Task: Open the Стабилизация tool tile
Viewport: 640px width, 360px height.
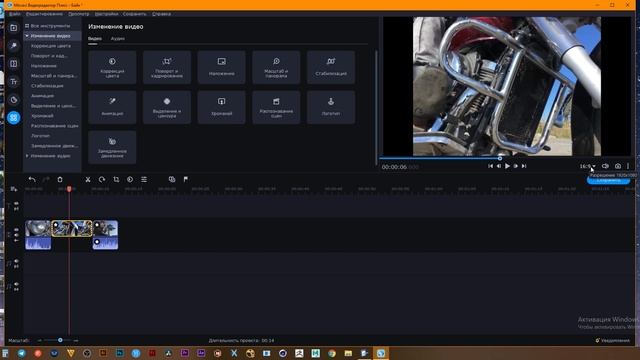Action: [x=331, y=67]
